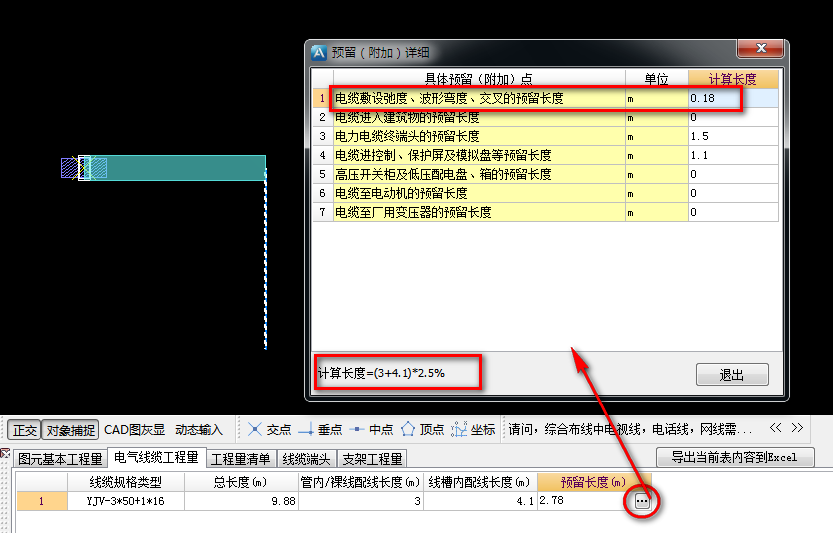Click the 中点 midpoint snap icon
The image size is (833, 533).
coord(358,429)
